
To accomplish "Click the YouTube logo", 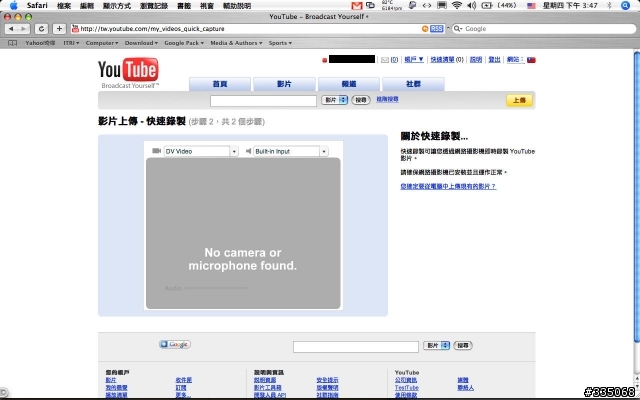I will pos(128,73).
